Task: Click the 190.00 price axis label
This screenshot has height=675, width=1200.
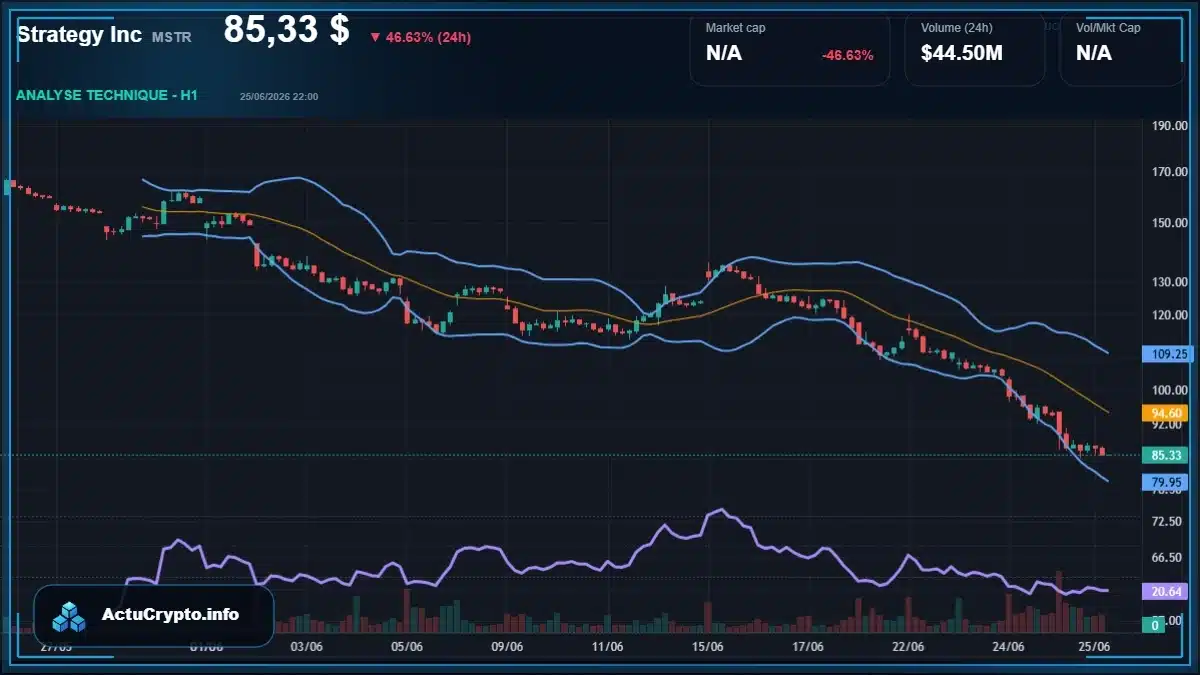Action: click(x=1169, y=126)
